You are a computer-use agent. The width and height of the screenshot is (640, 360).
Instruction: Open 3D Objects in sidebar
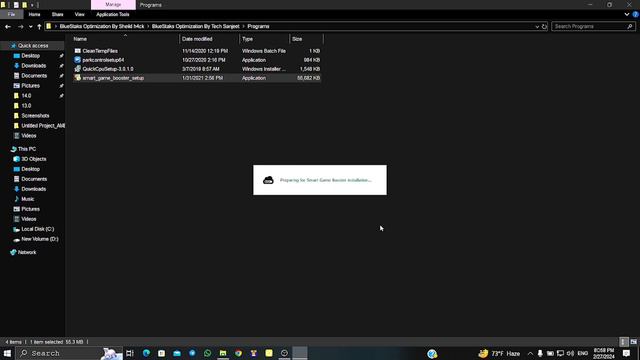[33, 159]
